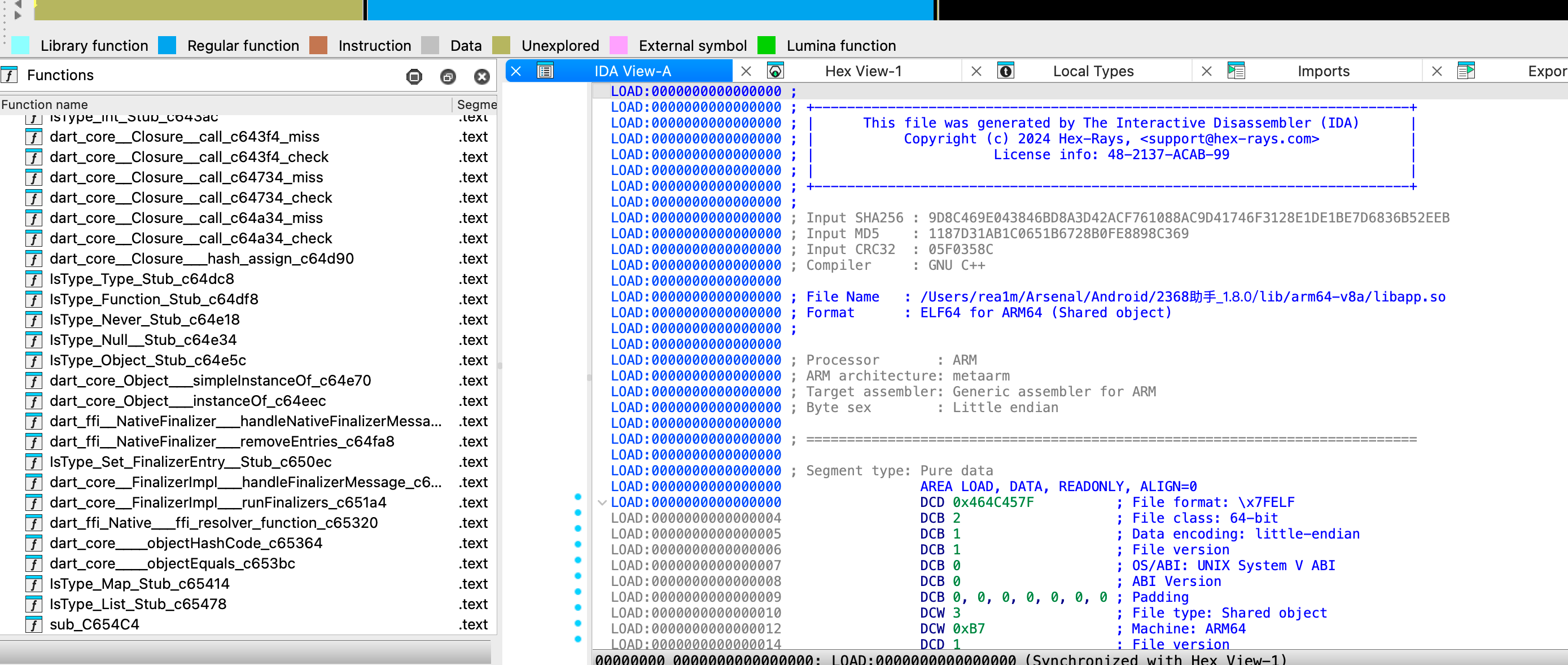Close the Local Types tab with its X
The height and width of the screenshot is (665, 1568).
coord(976,71)
